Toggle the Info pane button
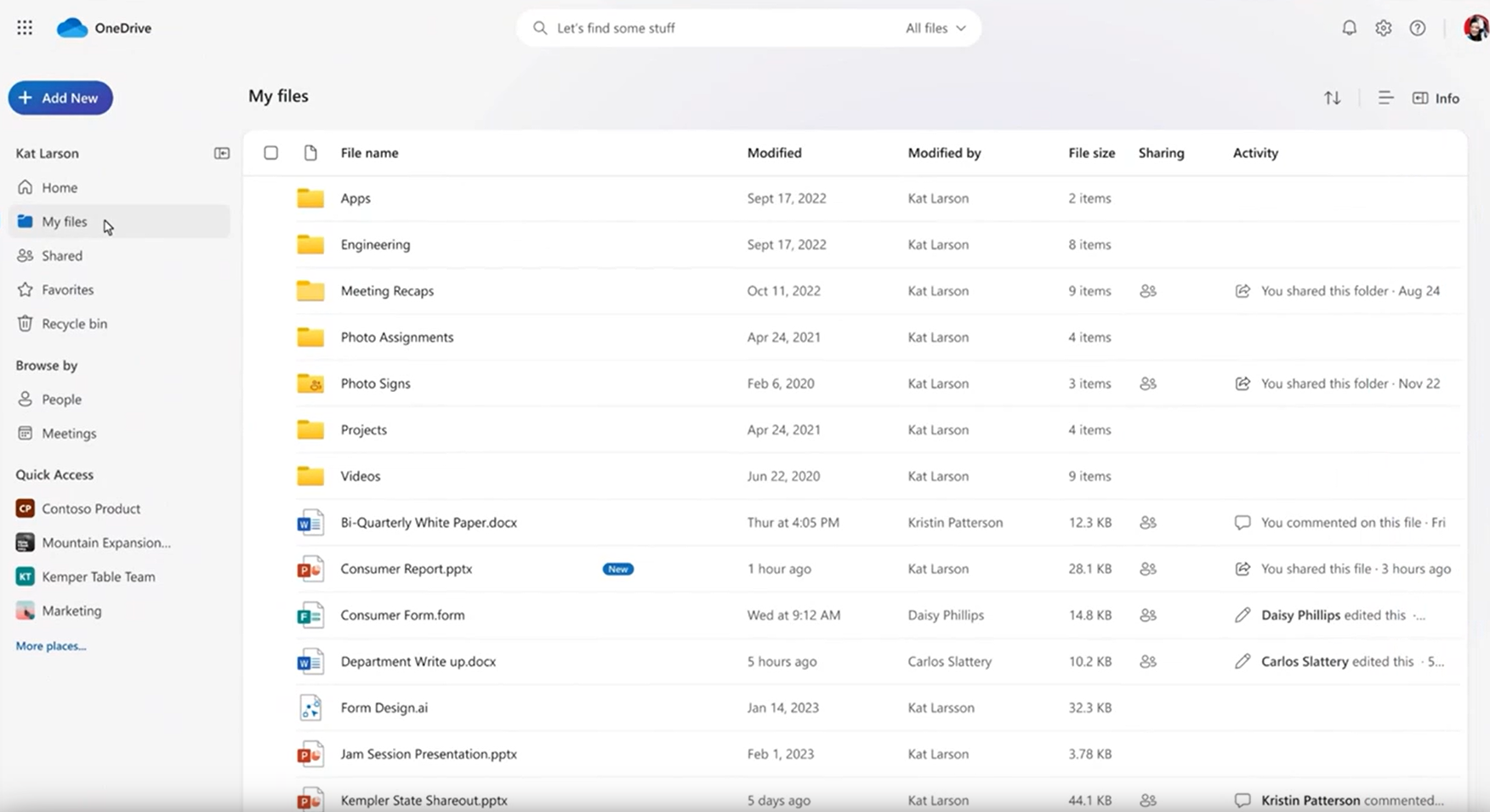 coord(1436,98)
